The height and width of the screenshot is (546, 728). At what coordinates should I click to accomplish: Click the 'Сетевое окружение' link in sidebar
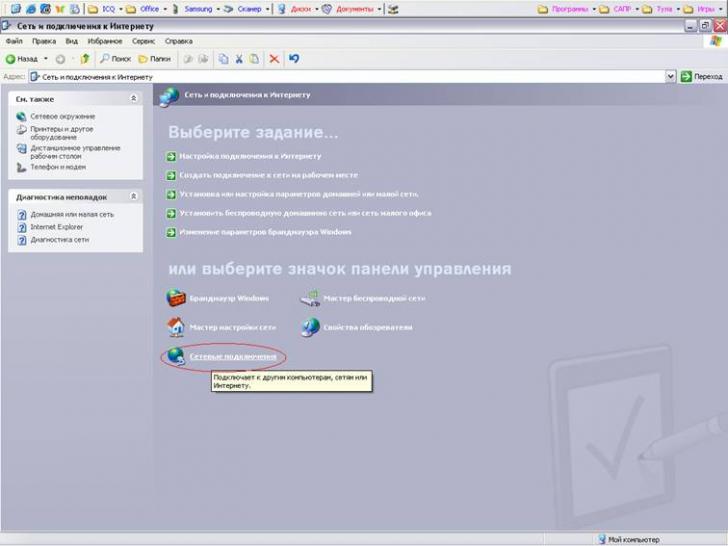pos(62,117)
